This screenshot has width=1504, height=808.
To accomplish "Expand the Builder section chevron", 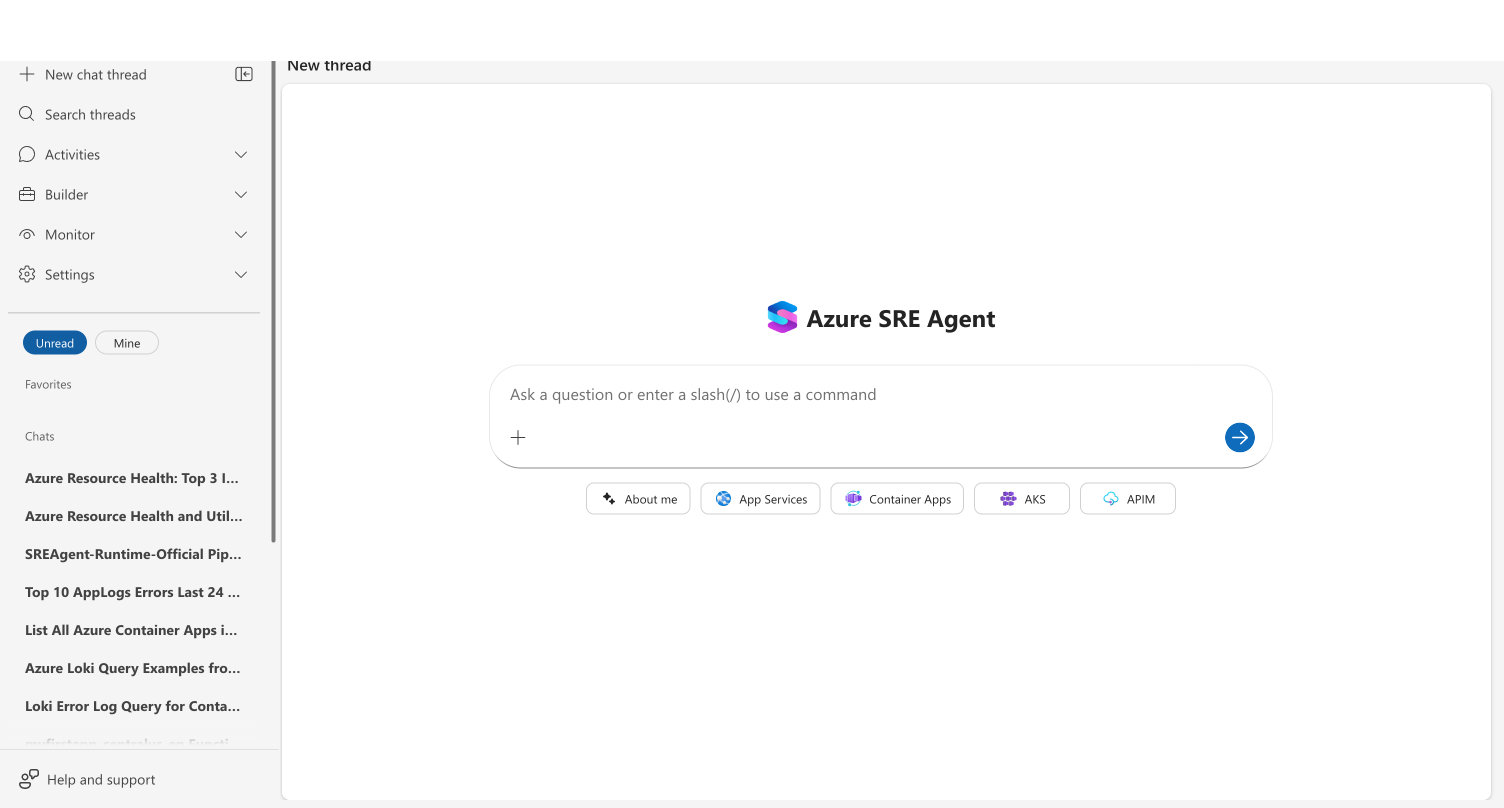I will coord(241,194).
